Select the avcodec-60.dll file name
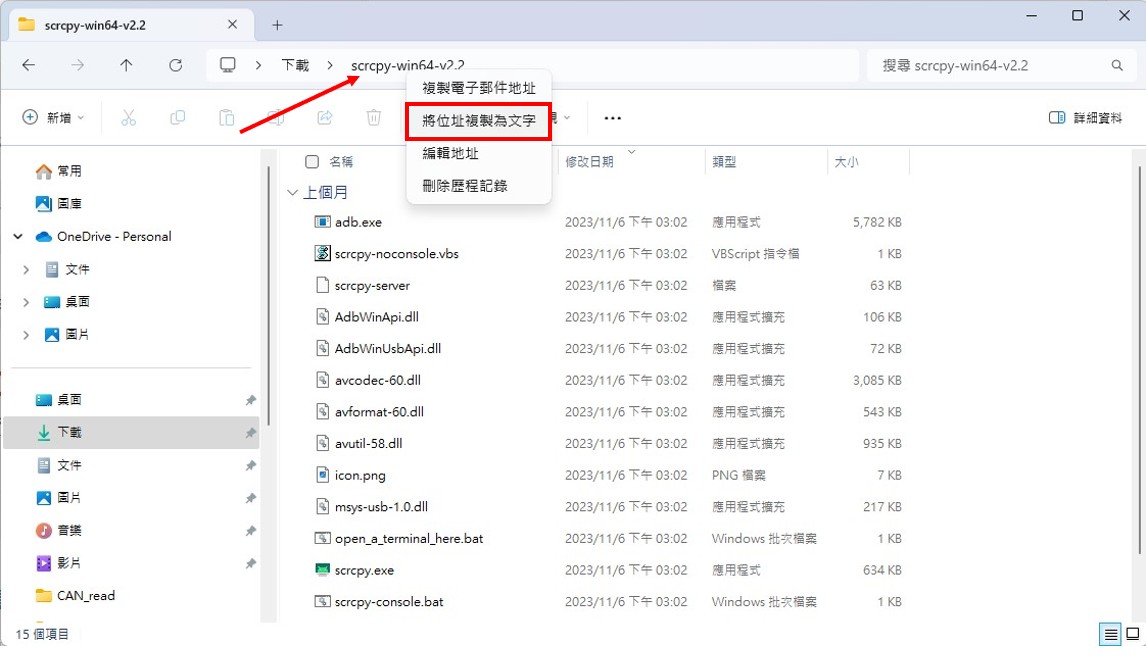 (x=377, y=380)
